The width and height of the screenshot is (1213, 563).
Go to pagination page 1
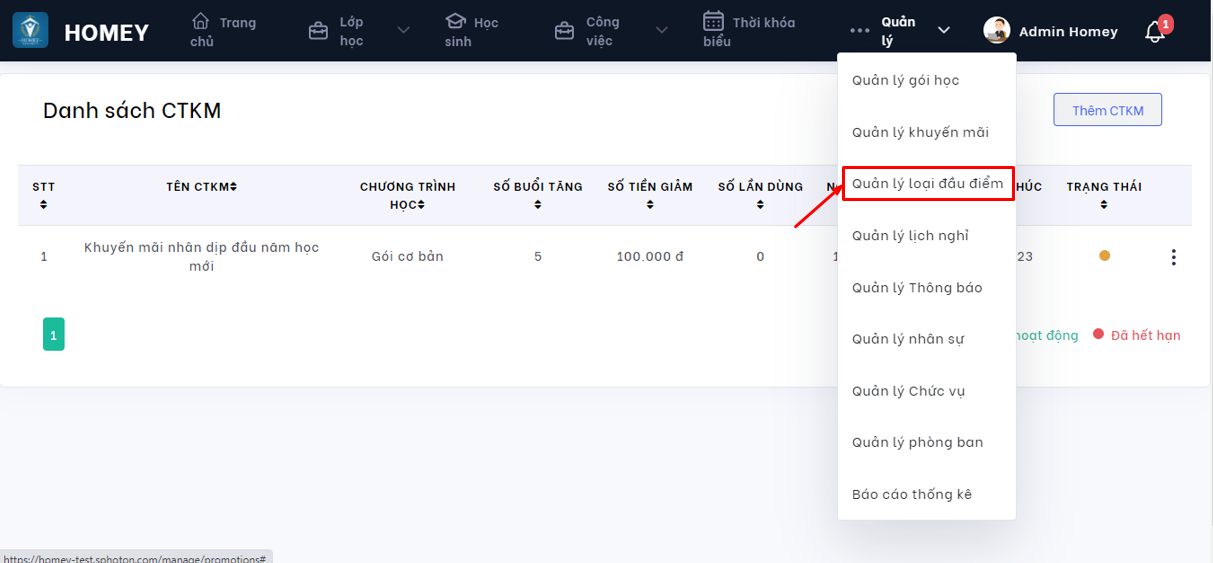click(x=54, y=335)
